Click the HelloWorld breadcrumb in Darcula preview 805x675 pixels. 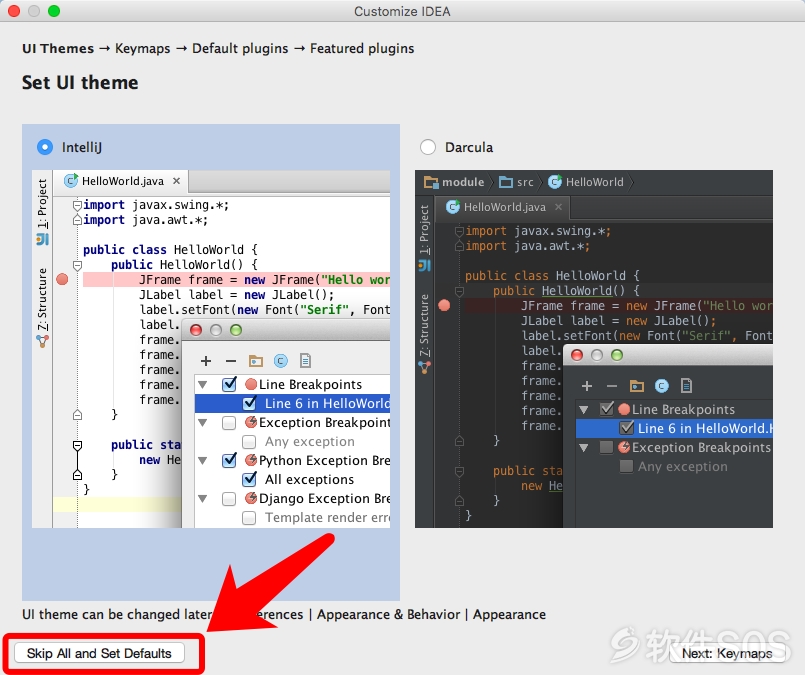pyautogui.click(x=586, y=182)
